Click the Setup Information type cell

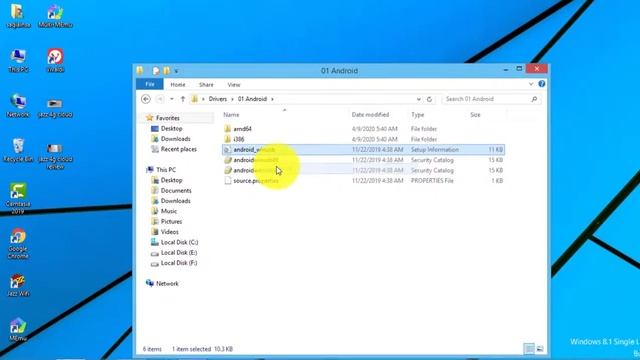pos(435,150)
